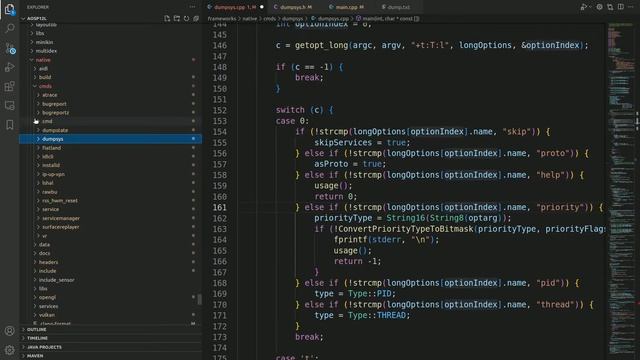Select the vulkan folder
This screenshot has width=640, height=360.
click(110, 315)
